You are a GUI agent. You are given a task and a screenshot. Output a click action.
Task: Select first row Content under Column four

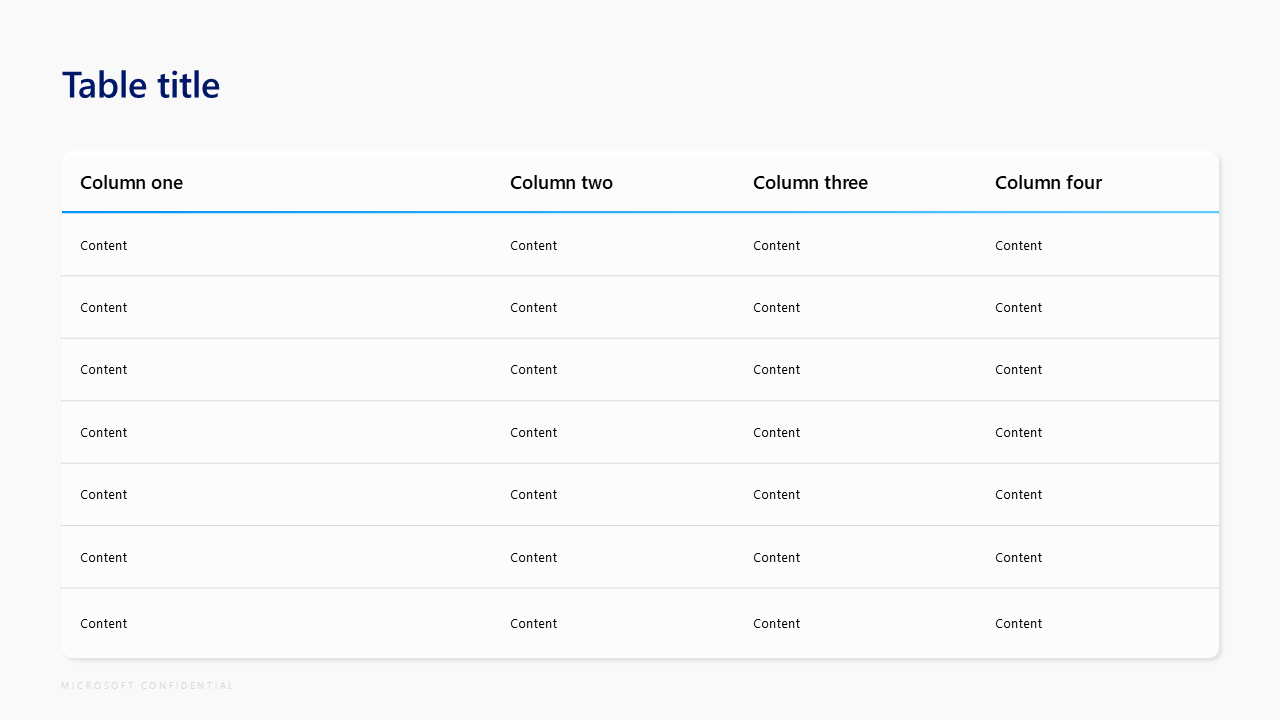click(x=1018, y=246)
